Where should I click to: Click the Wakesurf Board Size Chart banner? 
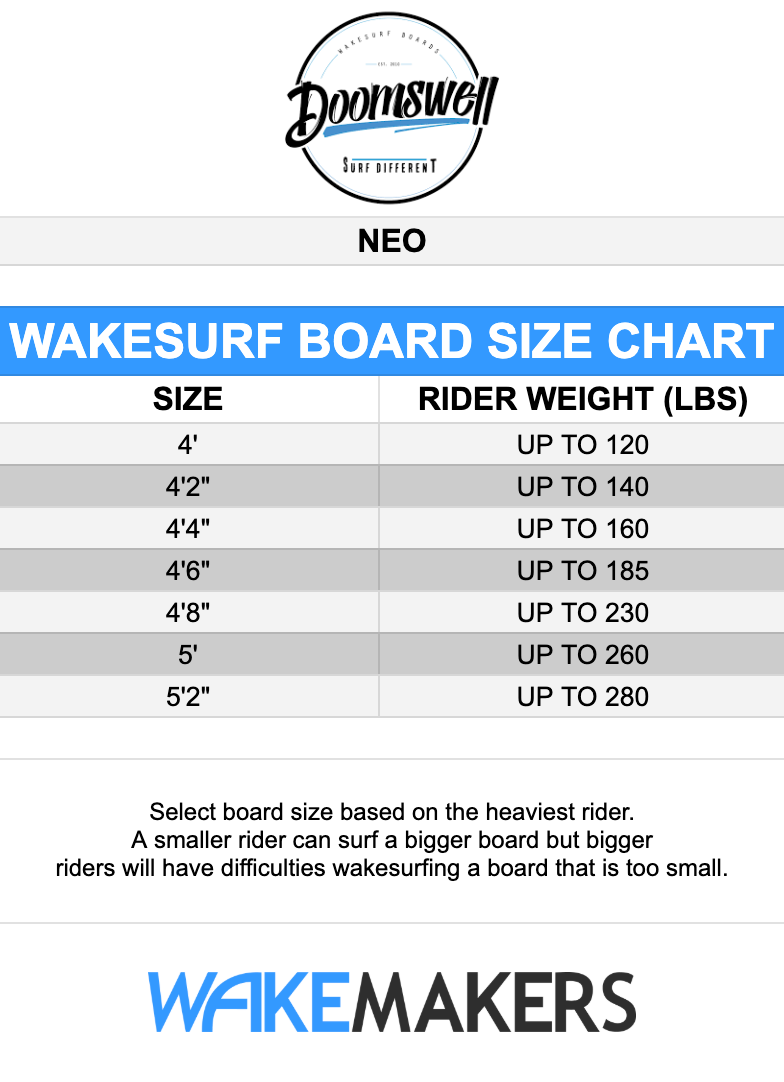click(392, 341)
